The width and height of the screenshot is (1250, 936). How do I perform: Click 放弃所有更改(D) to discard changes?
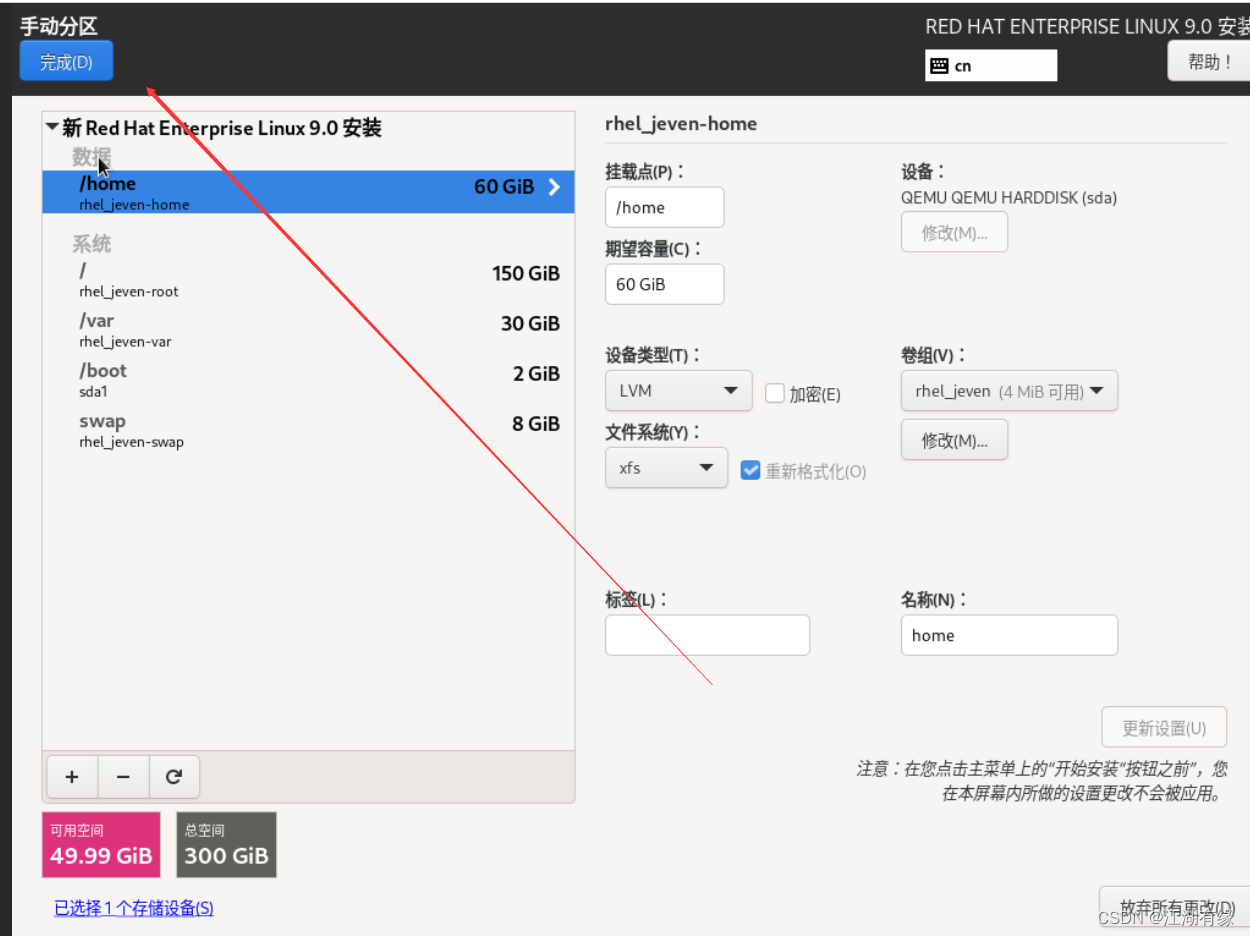coord(1176,907)
